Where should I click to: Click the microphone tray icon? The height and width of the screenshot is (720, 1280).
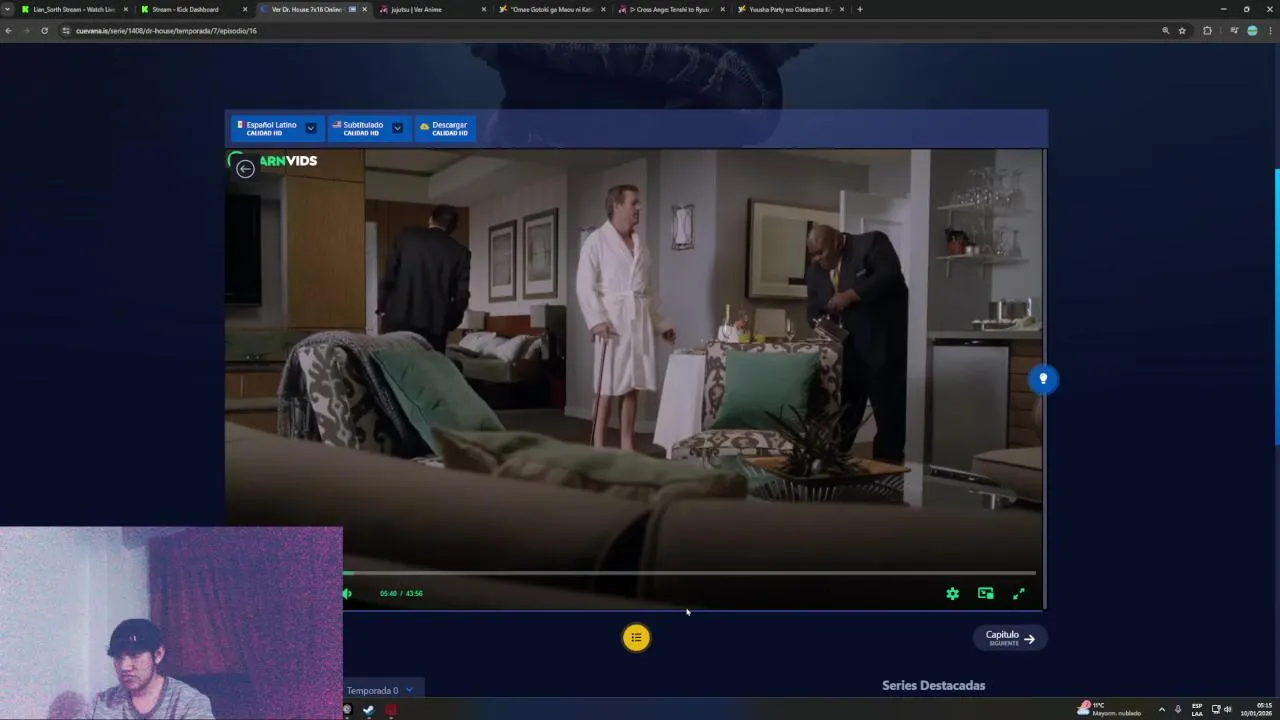(x=1178, y=709)
